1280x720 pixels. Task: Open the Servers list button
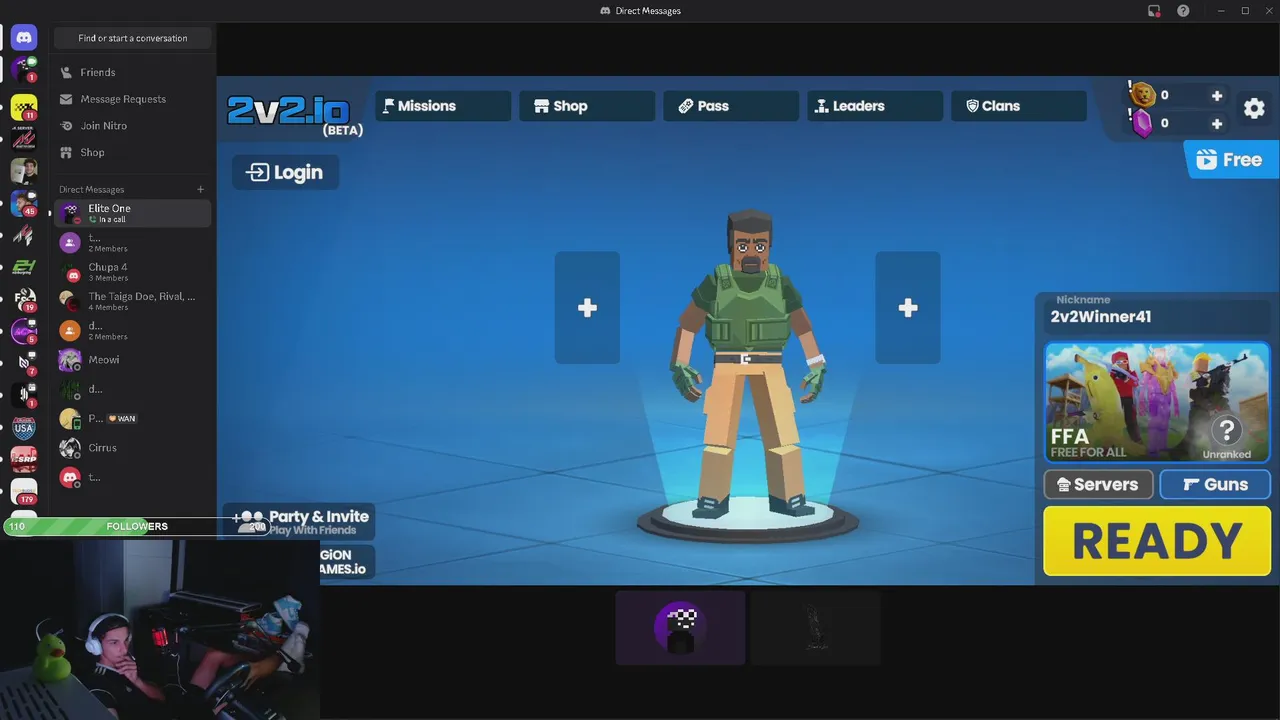click(1098, 485)
